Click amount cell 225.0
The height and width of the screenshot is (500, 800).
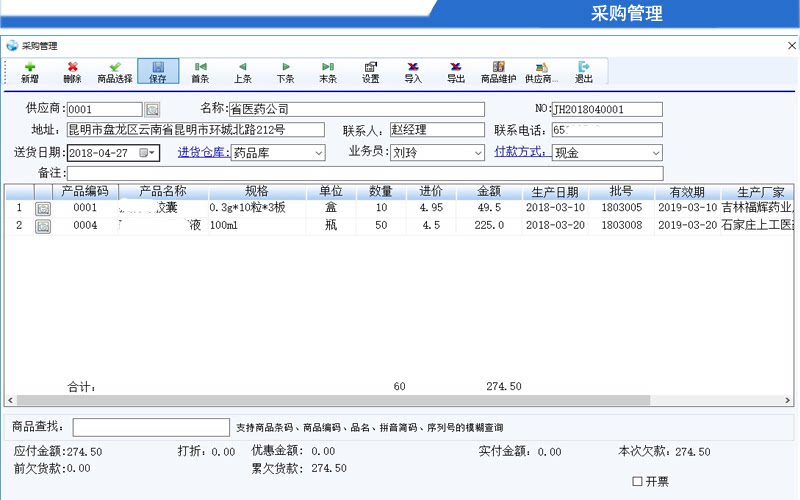pos(489,226)
